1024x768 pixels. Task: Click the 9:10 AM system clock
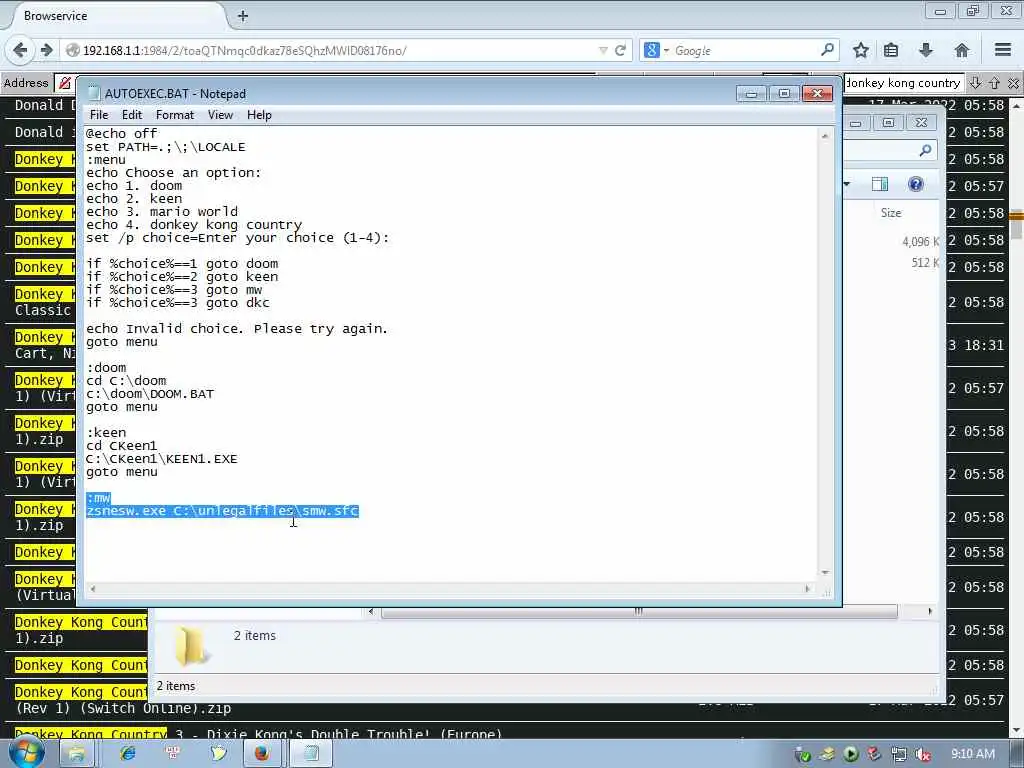(972, 754)
